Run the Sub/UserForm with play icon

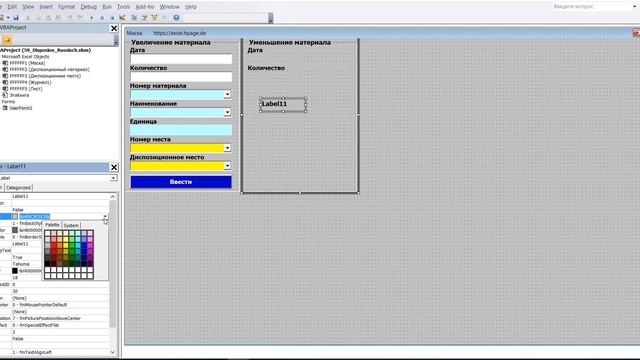[91, 18]
